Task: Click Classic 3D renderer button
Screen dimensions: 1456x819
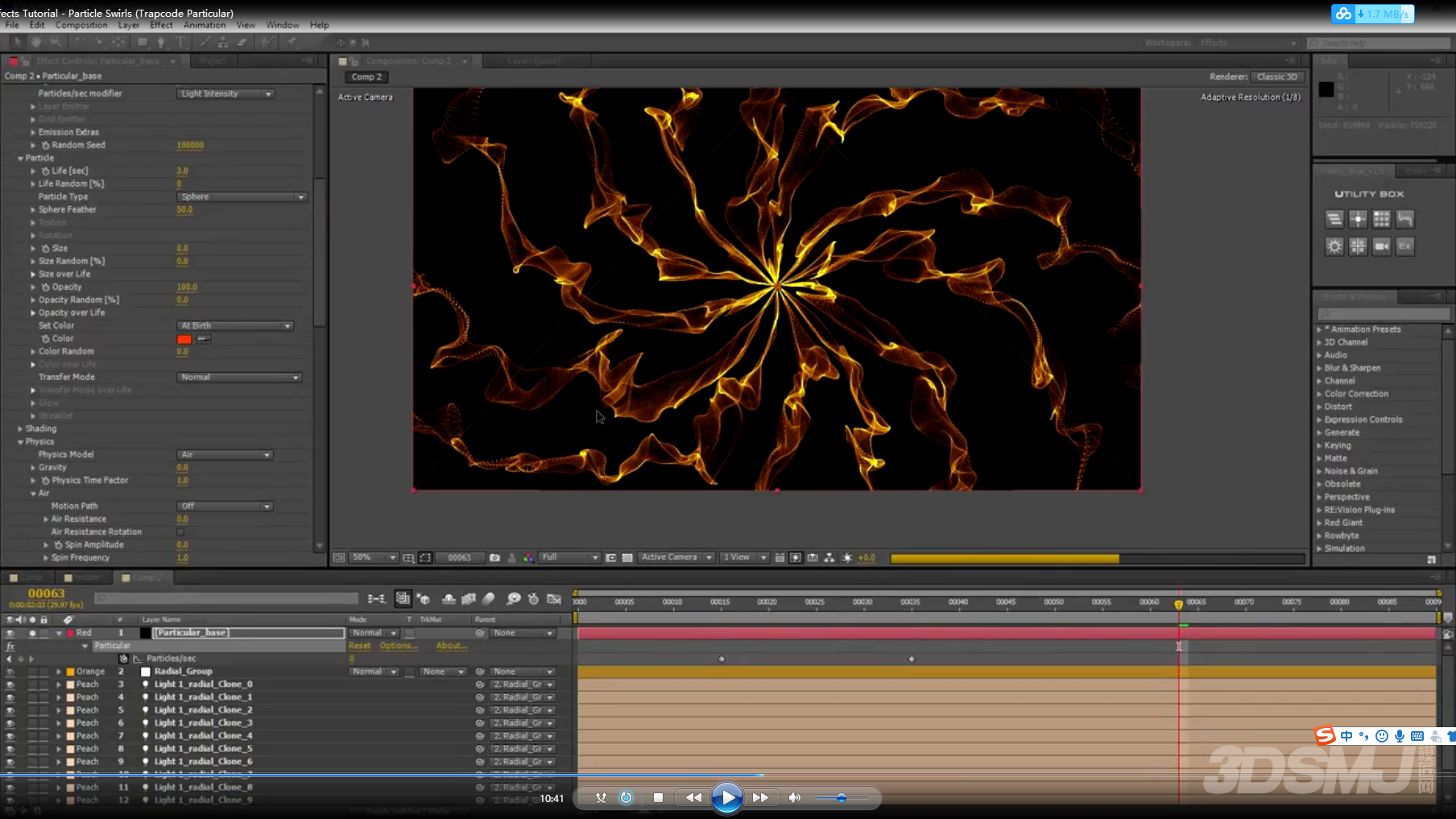Action: (1277, 77)
